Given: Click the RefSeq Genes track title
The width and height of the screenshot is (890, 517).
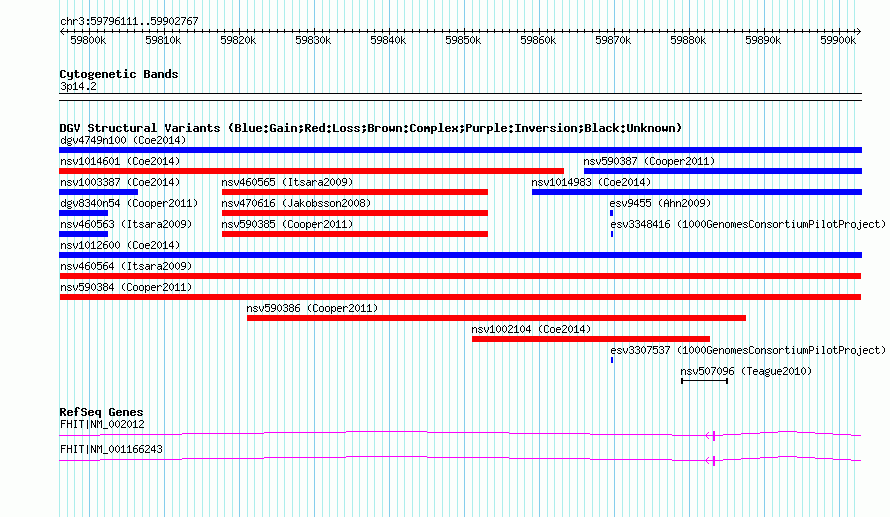Looking at the screenshot, I should (x=101, y=412).
